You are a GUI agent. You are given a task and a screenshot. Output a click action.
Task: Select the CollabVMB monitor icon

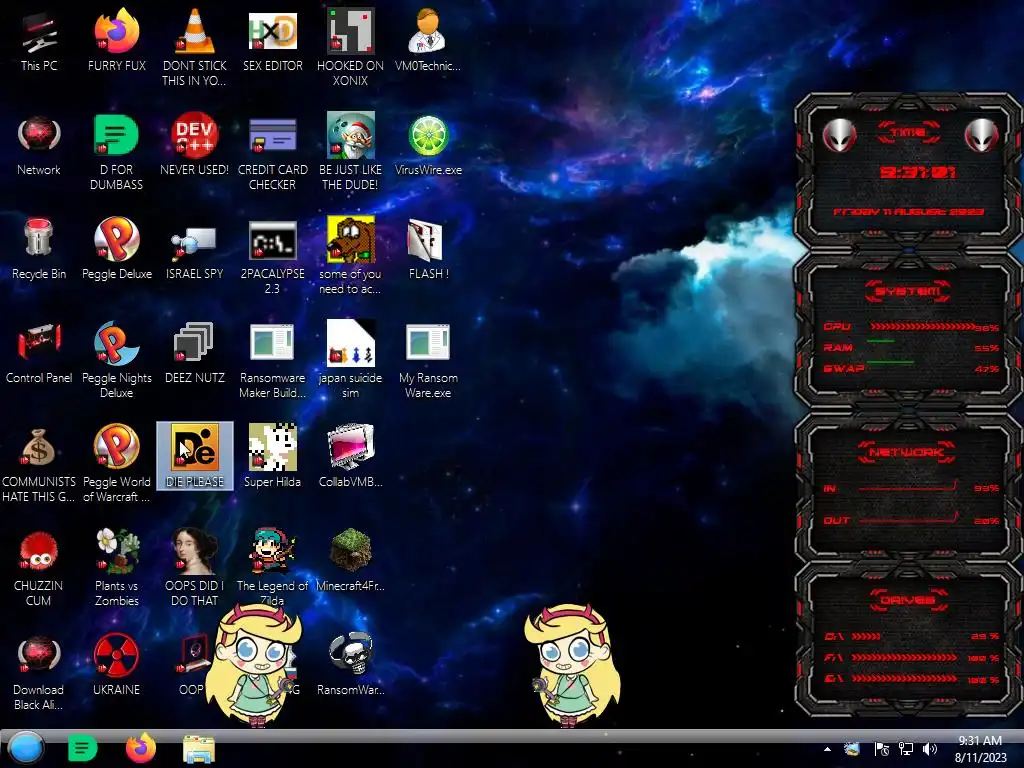pyautogui.click(x=351, y=447)
